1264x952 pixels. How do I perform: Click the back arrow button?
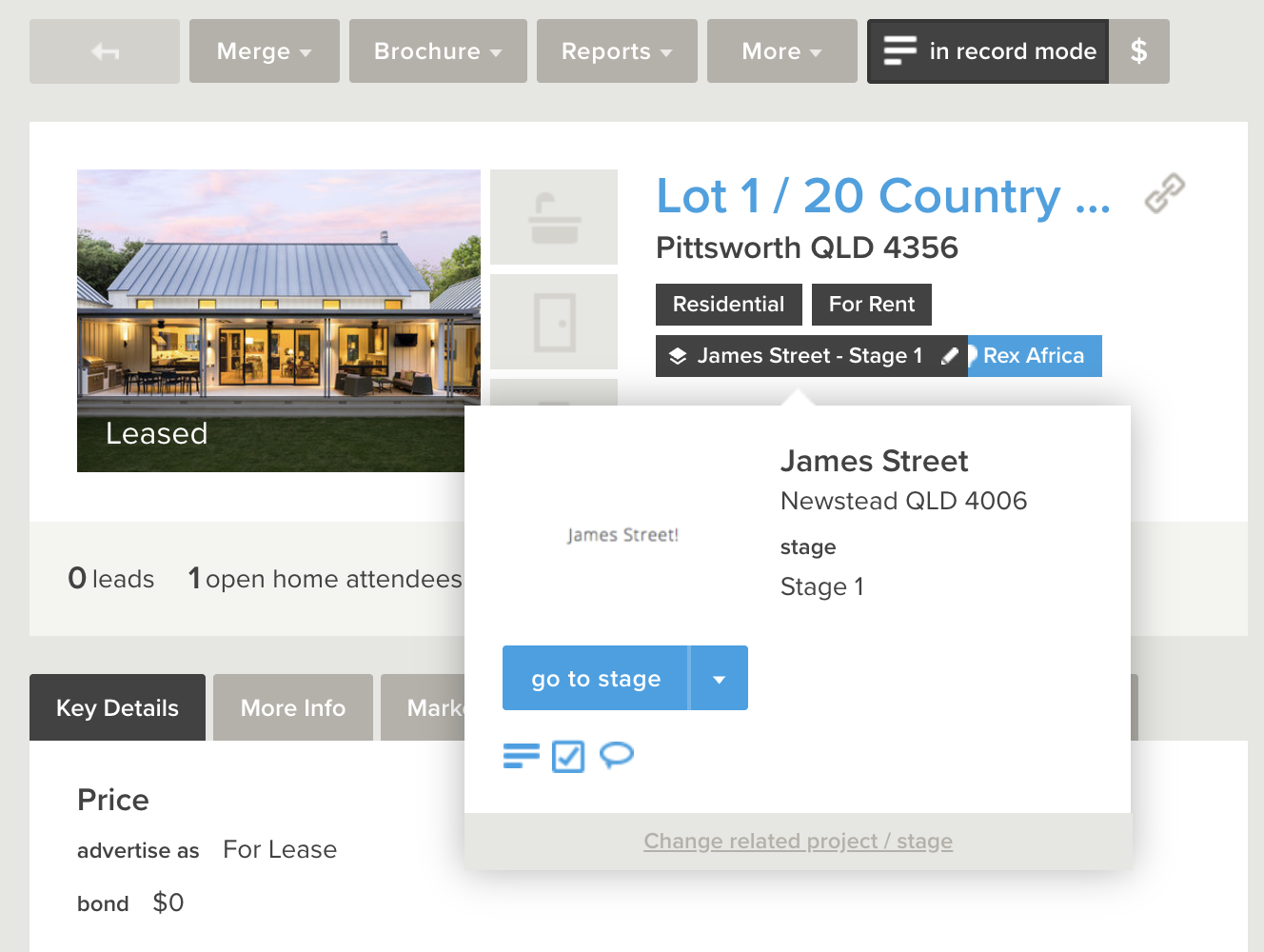pyautogui.click(x=105, y=51)
